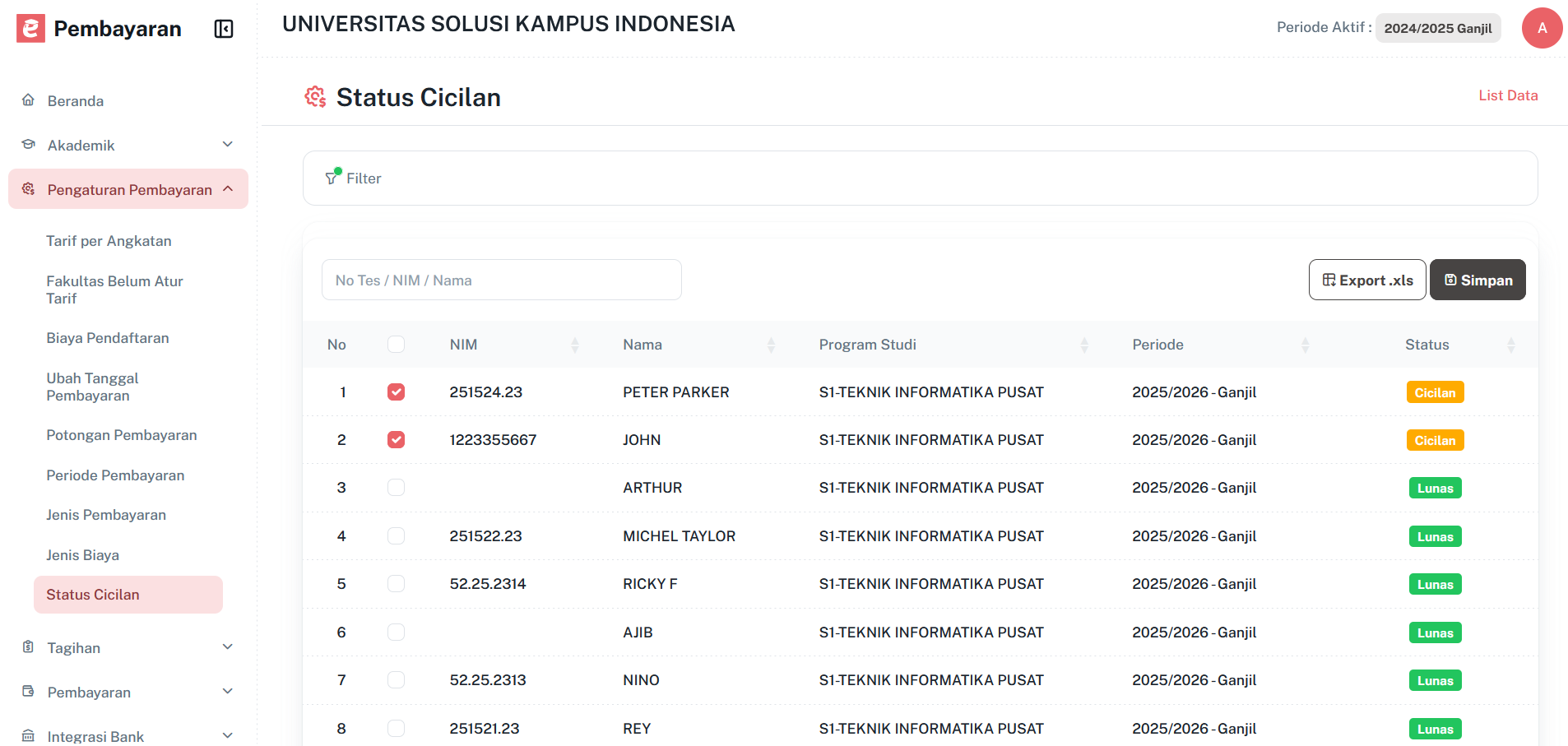Screen dimensions: 1568x746
Task: Click the Tagihan invoice icon
Action: pyautogui.click(x=28, y=647)
